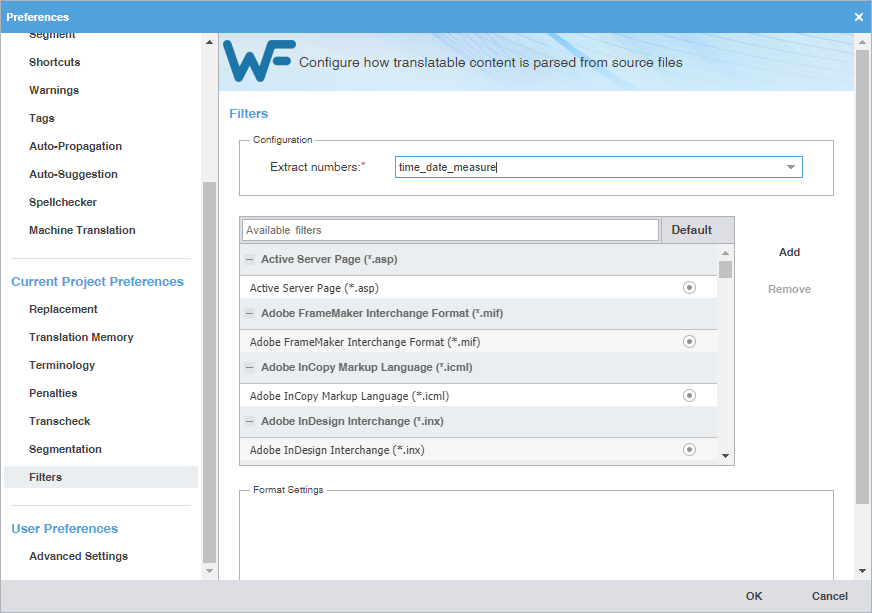Open the Extract numbers dropdown
This screenshot has width=872, height=613.
793,167
